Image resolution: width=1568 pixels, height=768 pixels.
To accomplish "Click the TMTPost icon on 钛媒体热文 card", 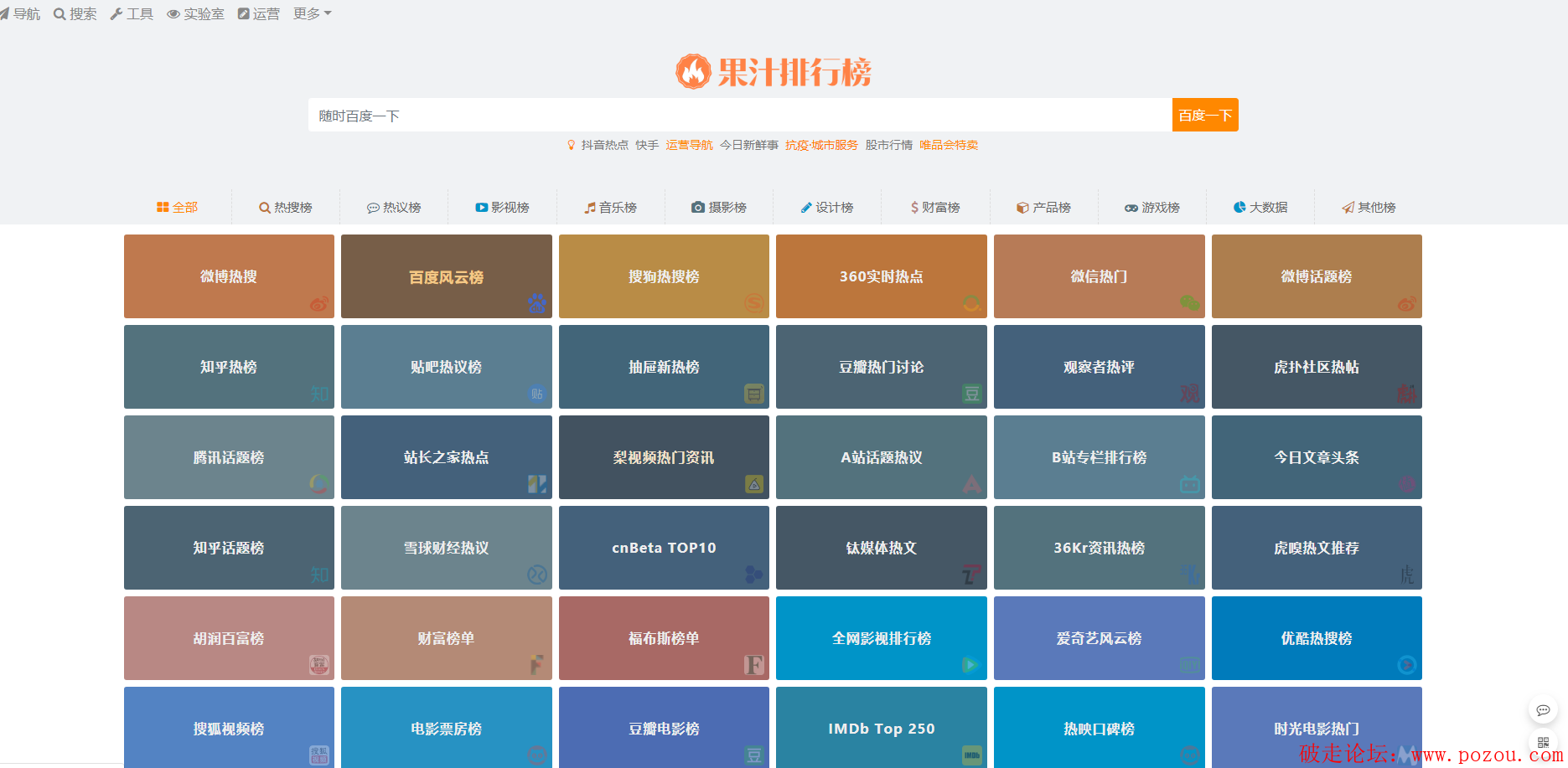I will point(972,575).
